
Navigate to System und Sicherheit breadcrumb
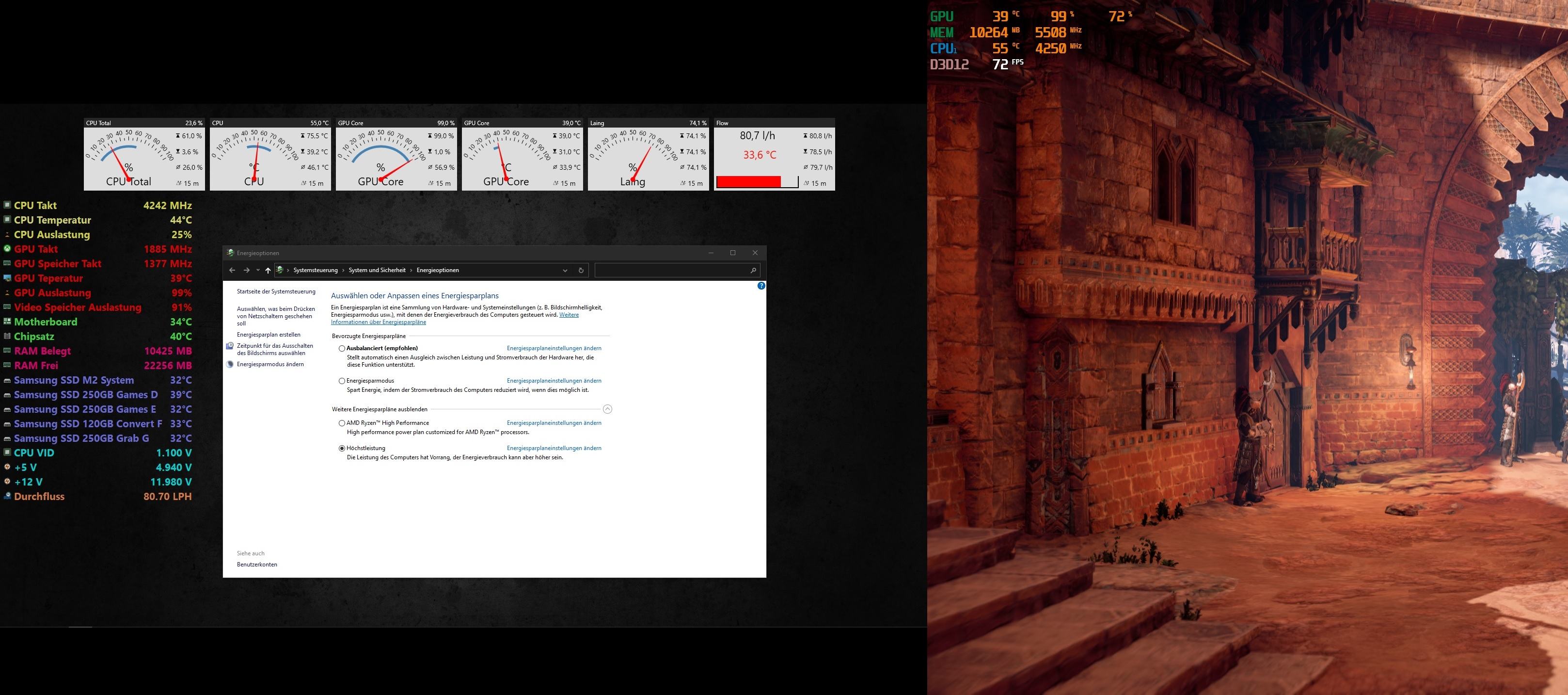pyautogui.click(x=377, y=271)
